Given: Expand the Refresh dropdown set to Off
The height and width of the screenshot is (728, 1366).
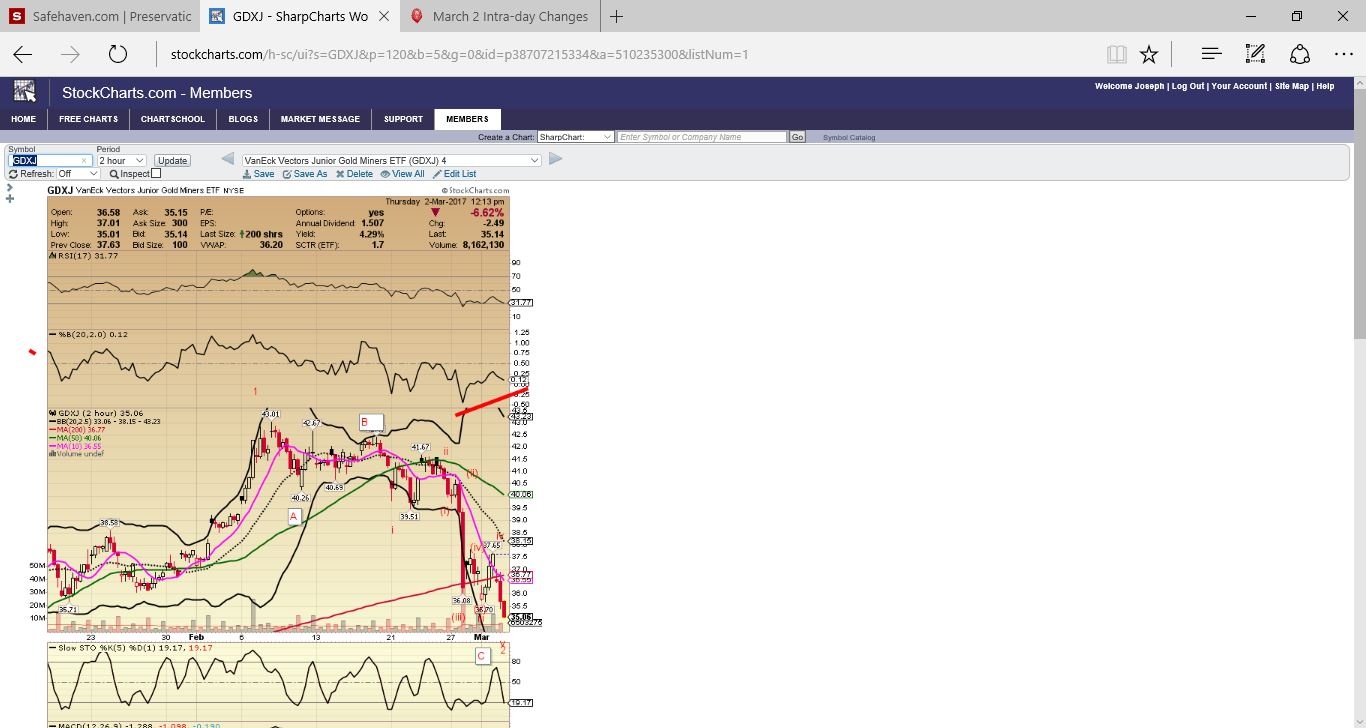Looking at the screenshot, I should point(78,174).
